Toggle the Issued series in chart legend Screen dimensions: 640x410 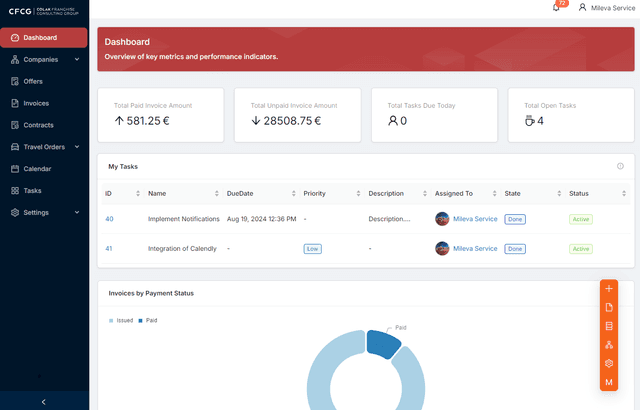(x=122, y=320)
